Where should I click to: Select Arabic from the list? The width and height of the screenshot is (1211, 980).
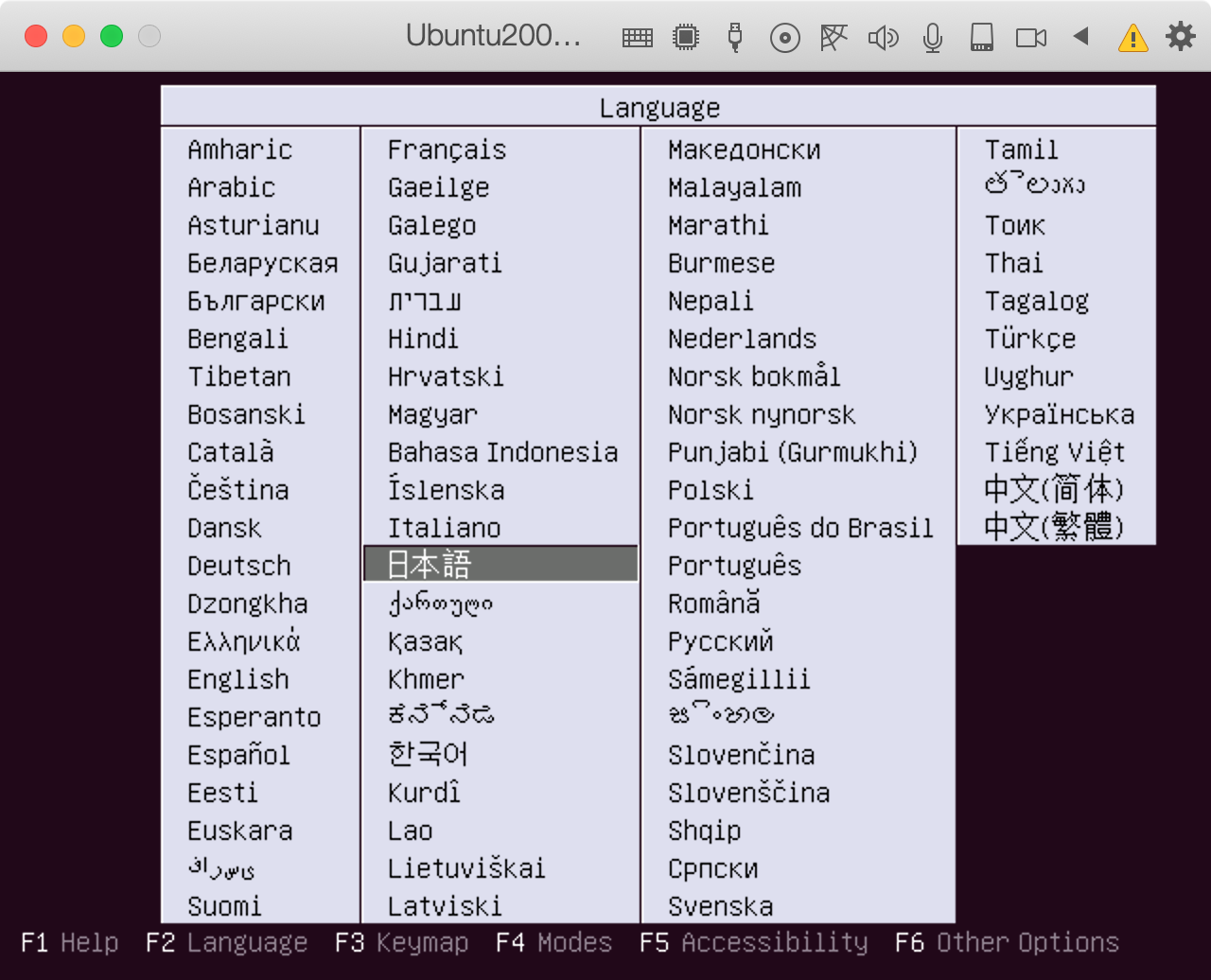tap(232, 187)
